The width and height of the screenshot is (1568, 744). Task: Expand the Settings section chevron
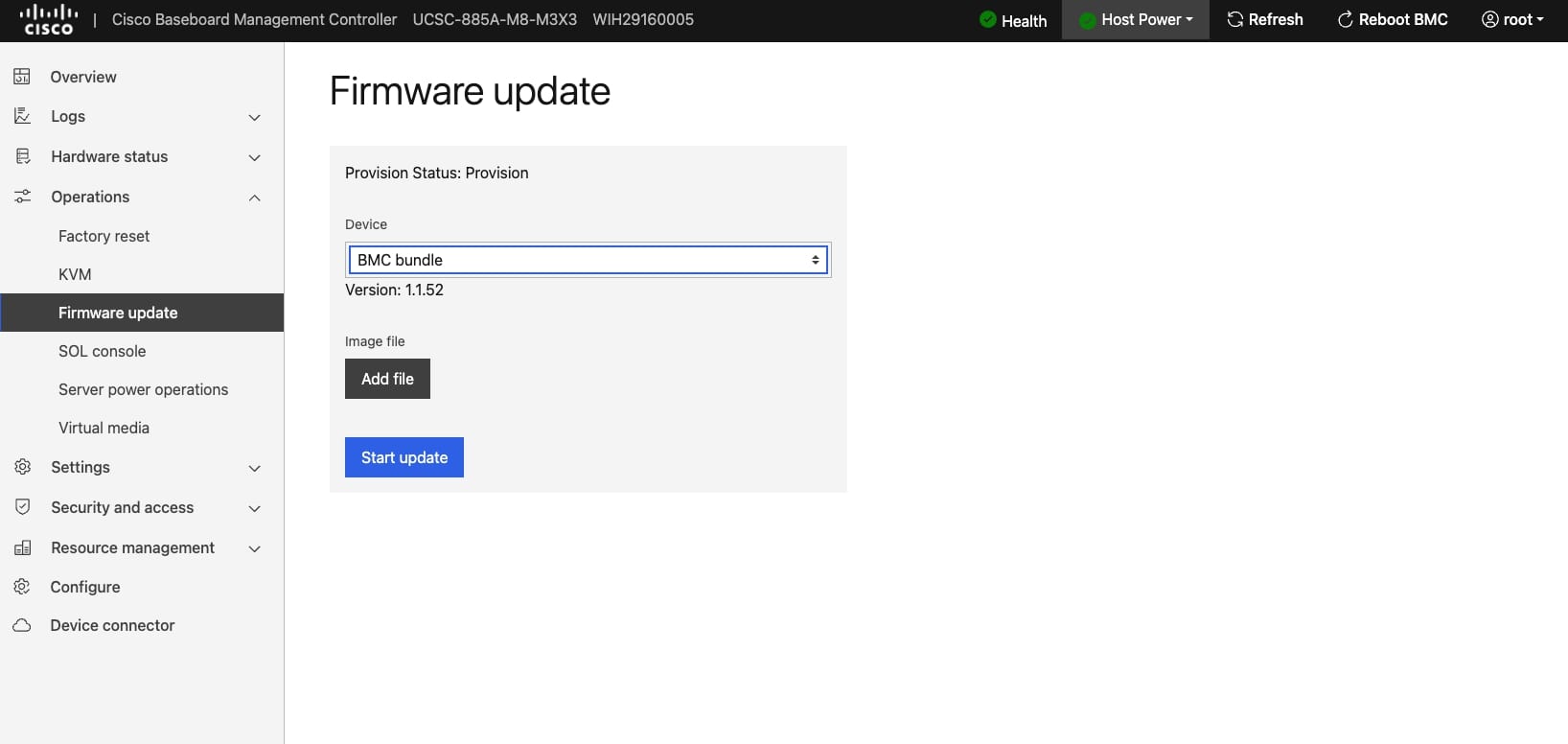tap(255, 468)
